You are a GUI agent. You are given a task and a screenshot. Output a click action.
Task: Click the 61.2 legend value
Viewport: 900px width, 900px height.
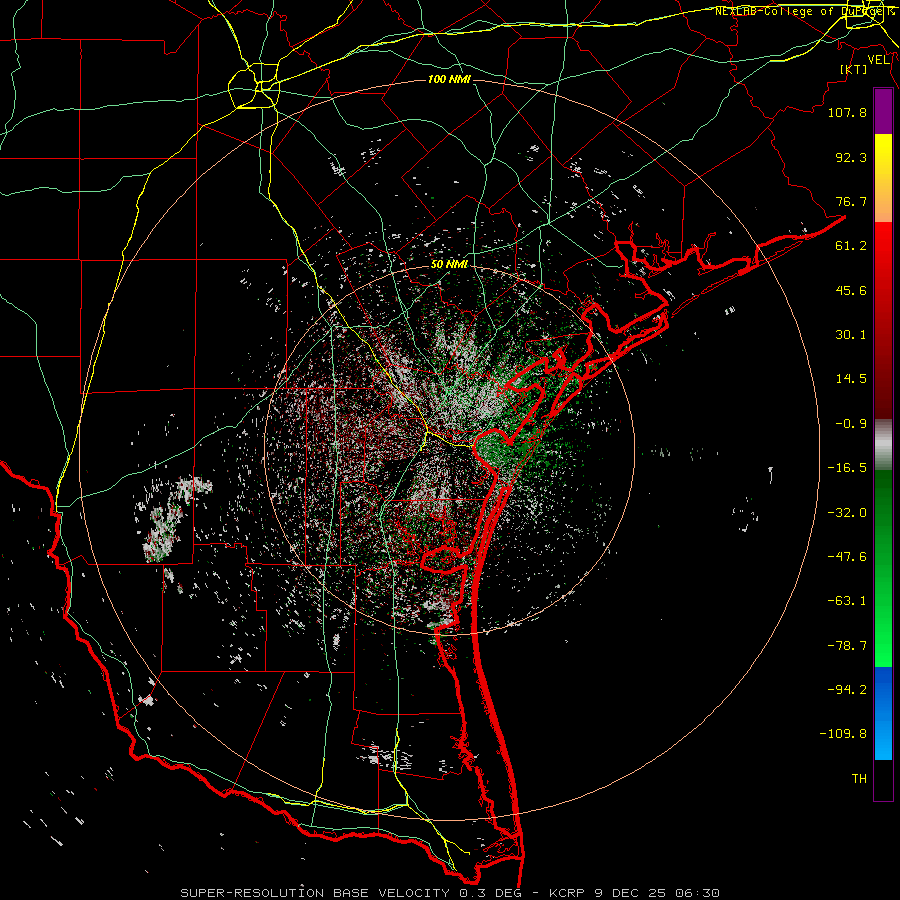pos(851,246)
